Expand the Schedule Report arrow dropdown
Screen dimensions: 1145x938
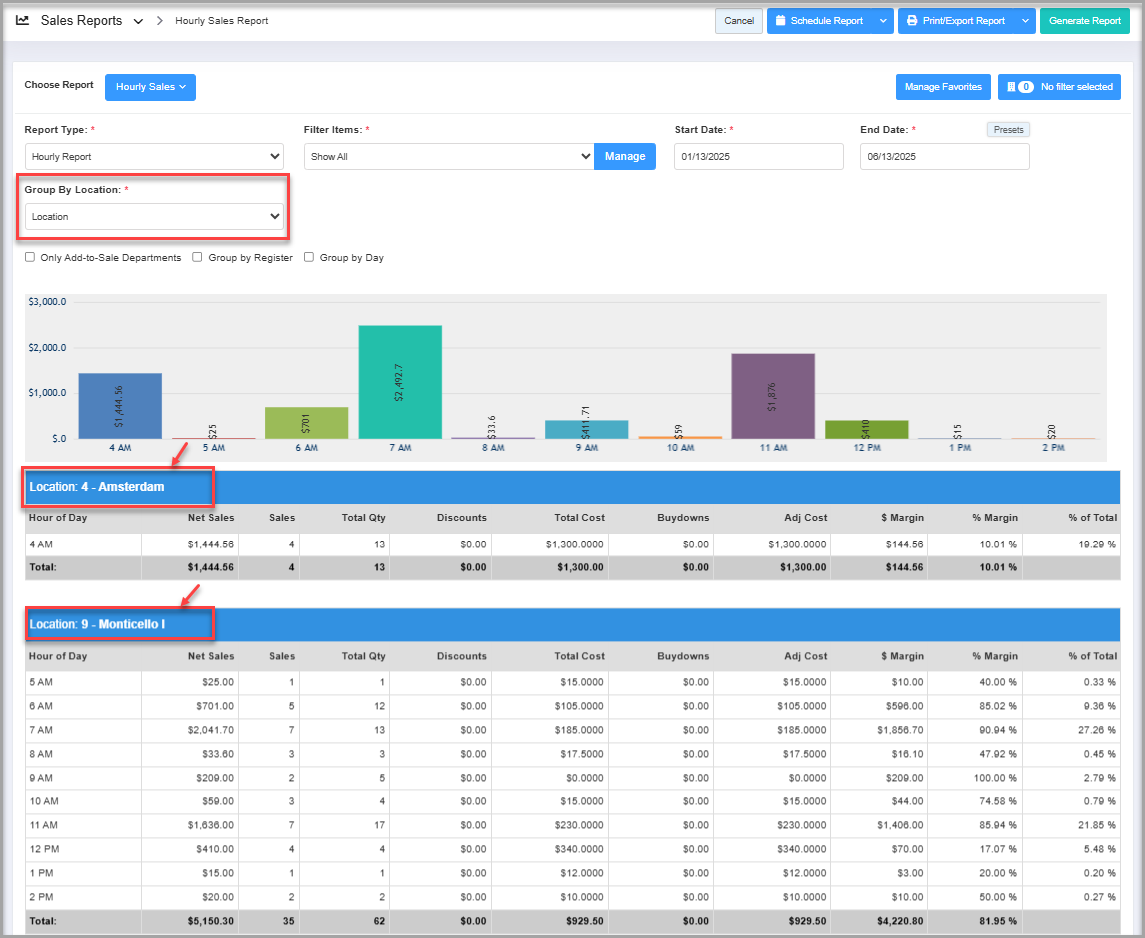click(x=883, y=21)
